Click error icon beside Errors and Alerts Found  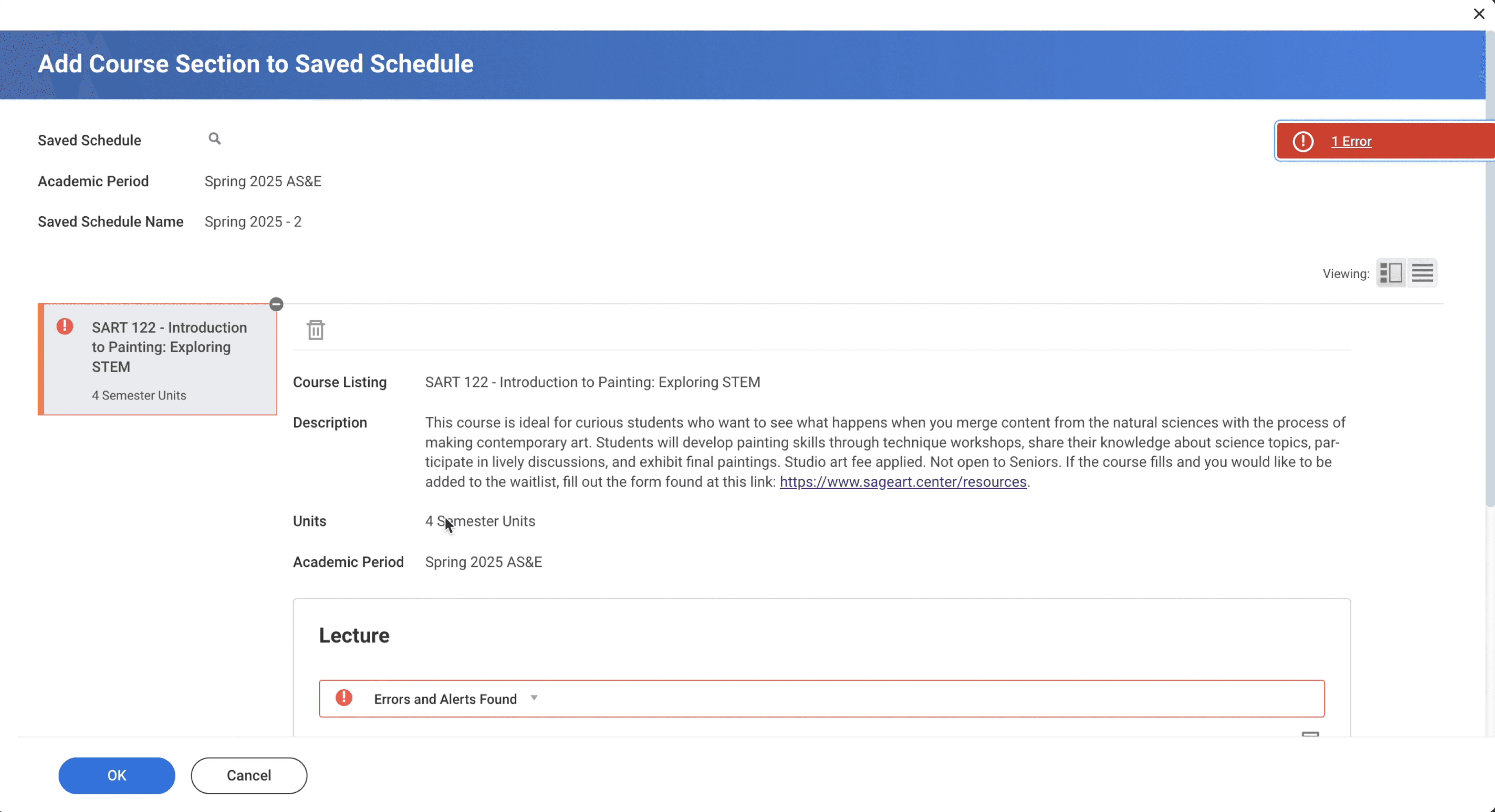pyautogui.click(x=344, y=698)
